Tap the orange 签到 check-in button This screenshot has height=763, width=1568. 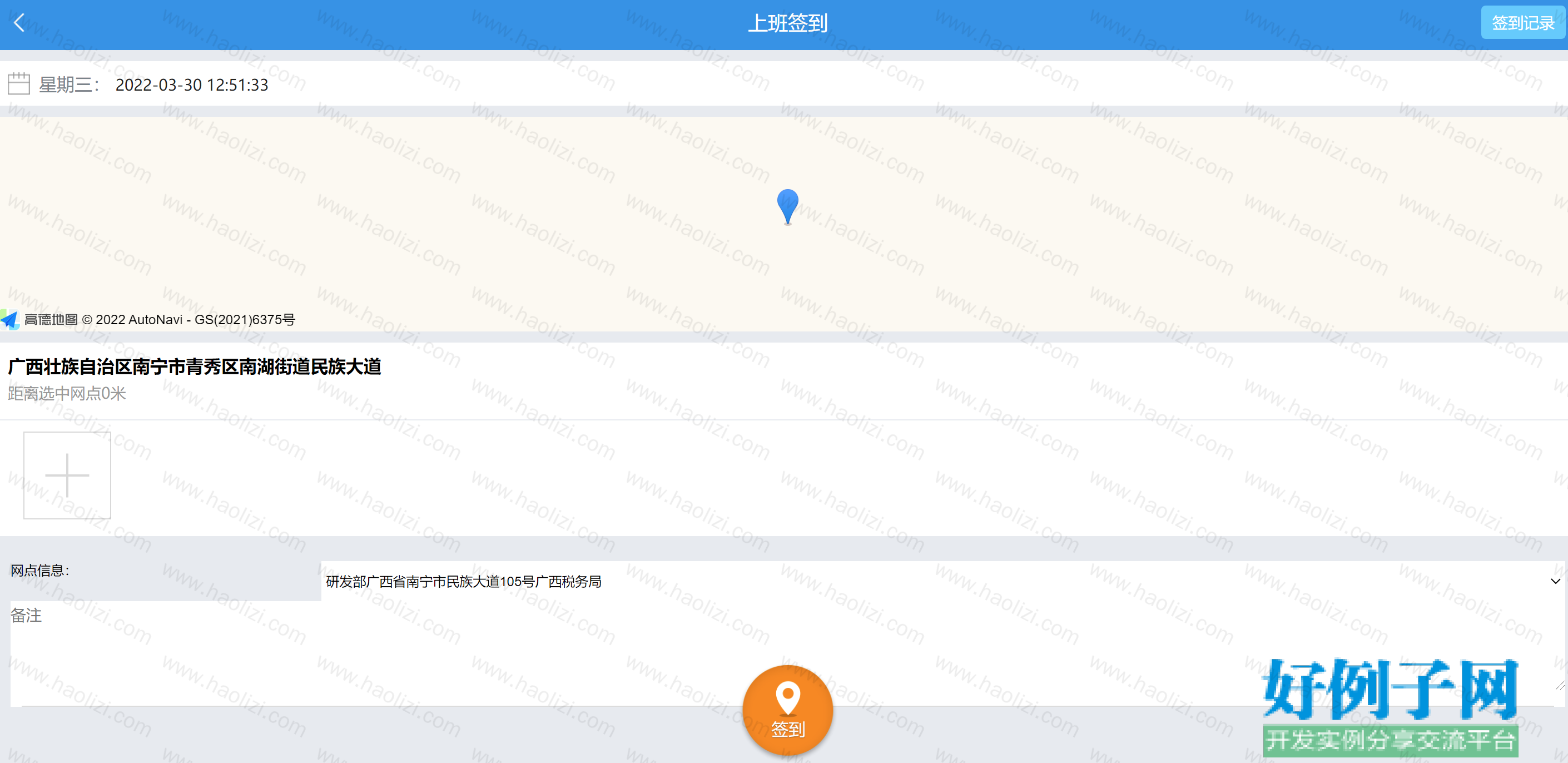(x=788, y=711)
